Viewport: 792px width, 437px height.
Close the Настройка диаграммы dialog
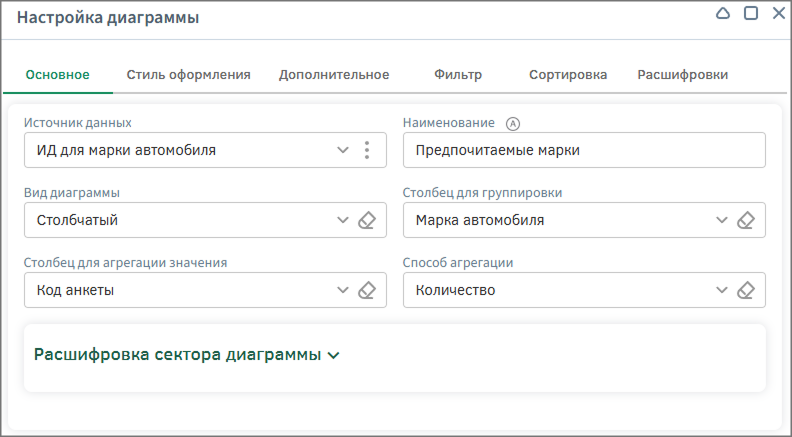click(x=778, y=14)
